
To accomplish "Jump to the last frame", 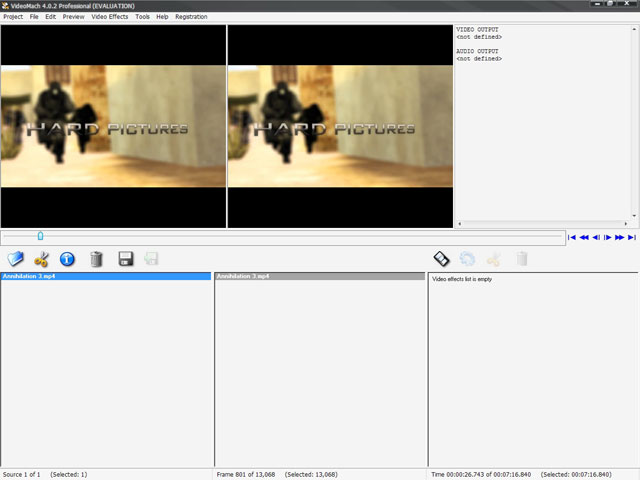I will (632, 238).
